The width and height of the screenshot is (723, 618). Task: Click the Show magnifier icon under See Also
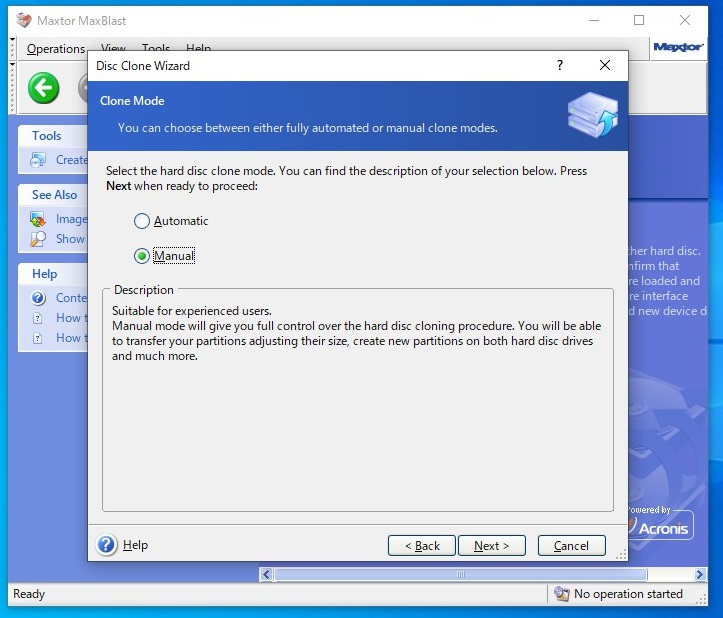(x=38, y=239)
